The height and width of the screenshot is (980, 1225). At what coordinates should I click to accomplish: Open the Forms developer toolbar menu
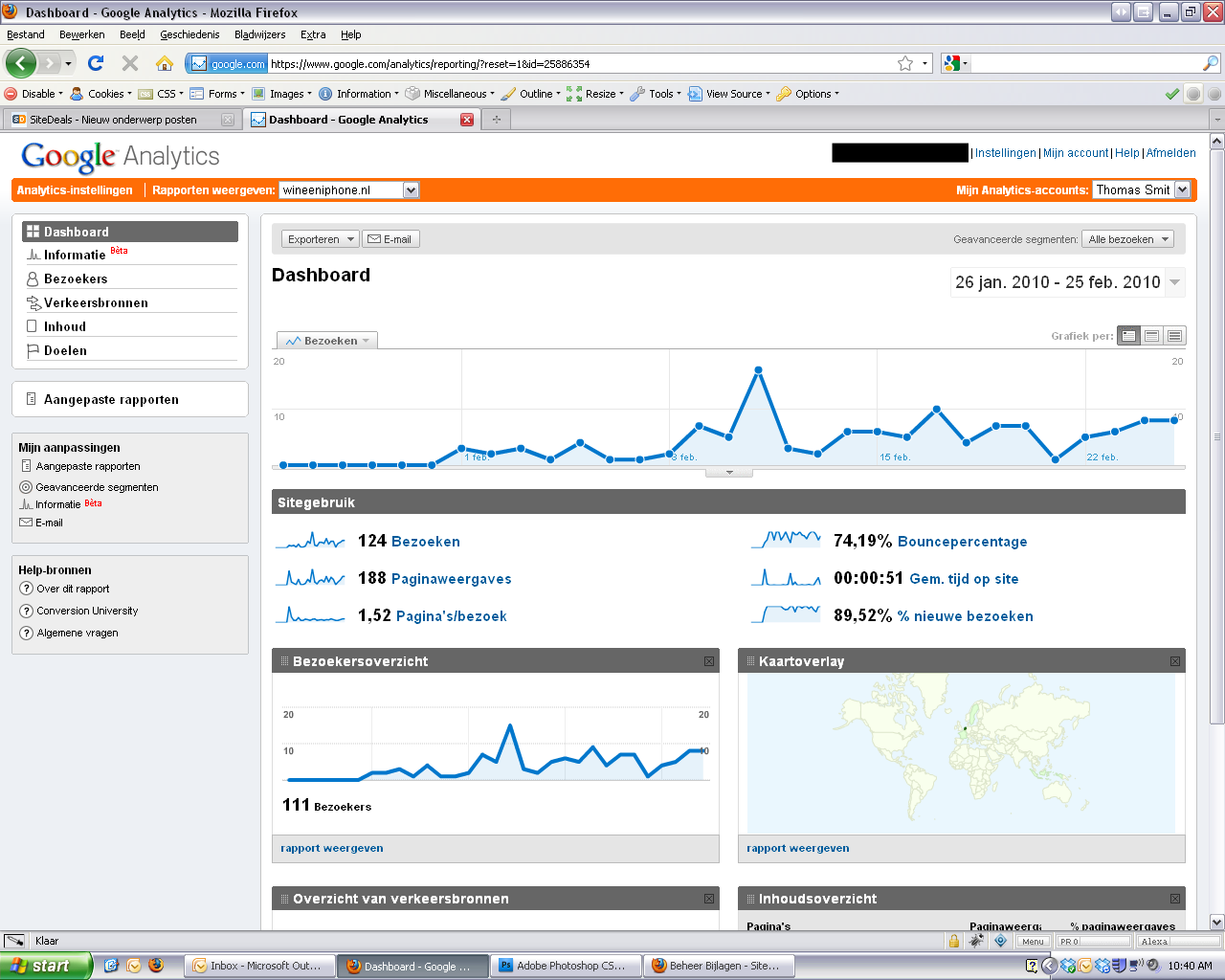point(217,94)
